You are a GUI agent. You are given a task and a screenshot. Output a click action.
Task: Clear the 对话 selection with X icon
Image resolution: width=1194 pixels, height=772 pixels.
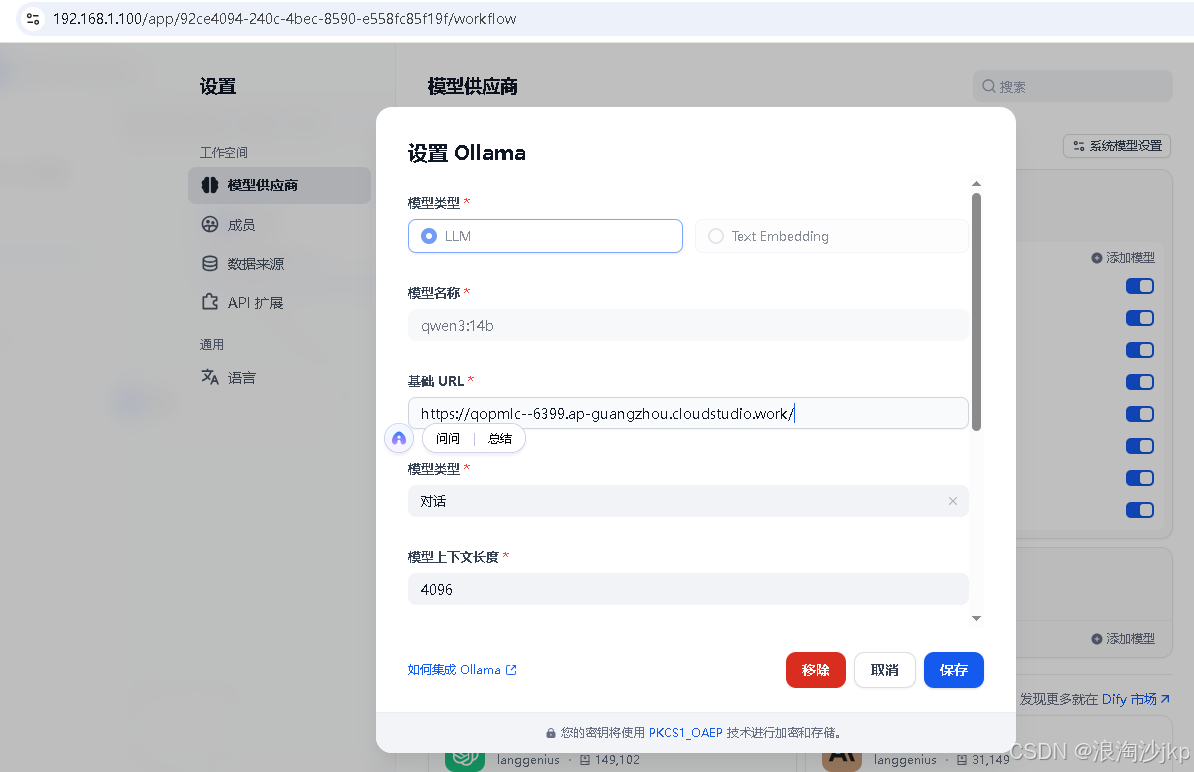953,501
